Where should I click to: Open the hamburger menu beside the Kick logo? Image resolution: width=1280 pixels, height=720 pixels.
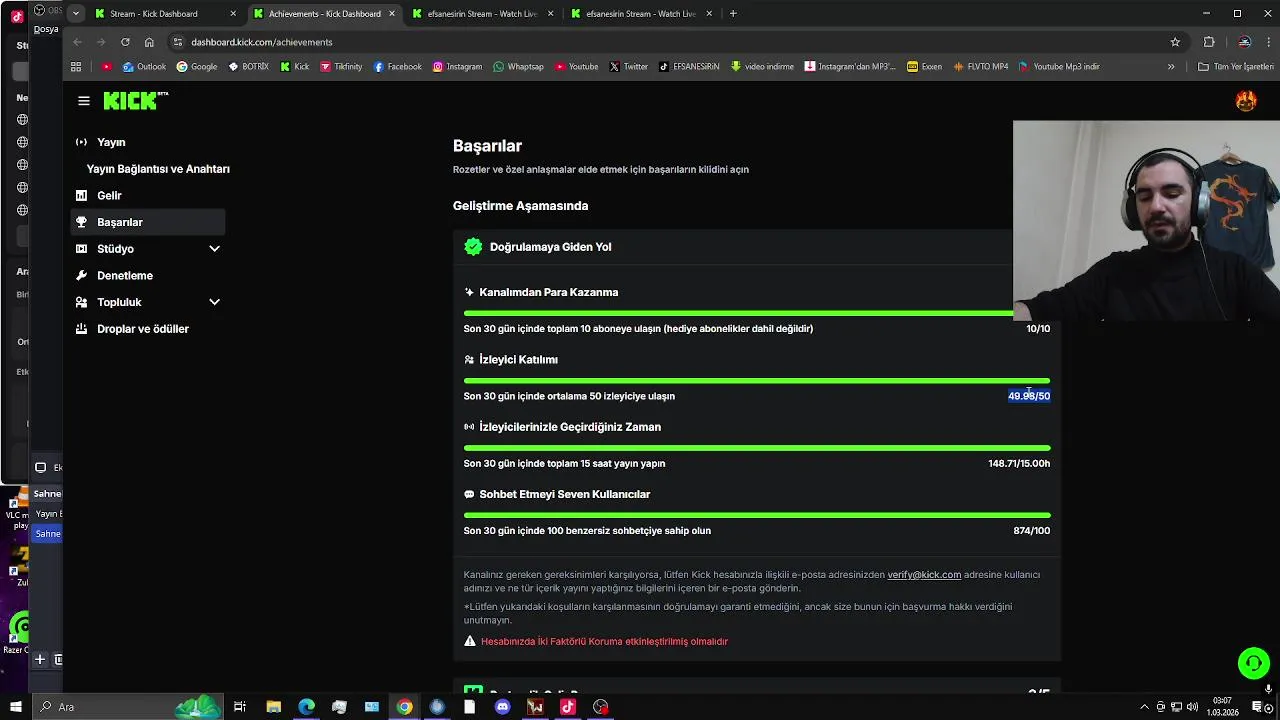(84, 101)
